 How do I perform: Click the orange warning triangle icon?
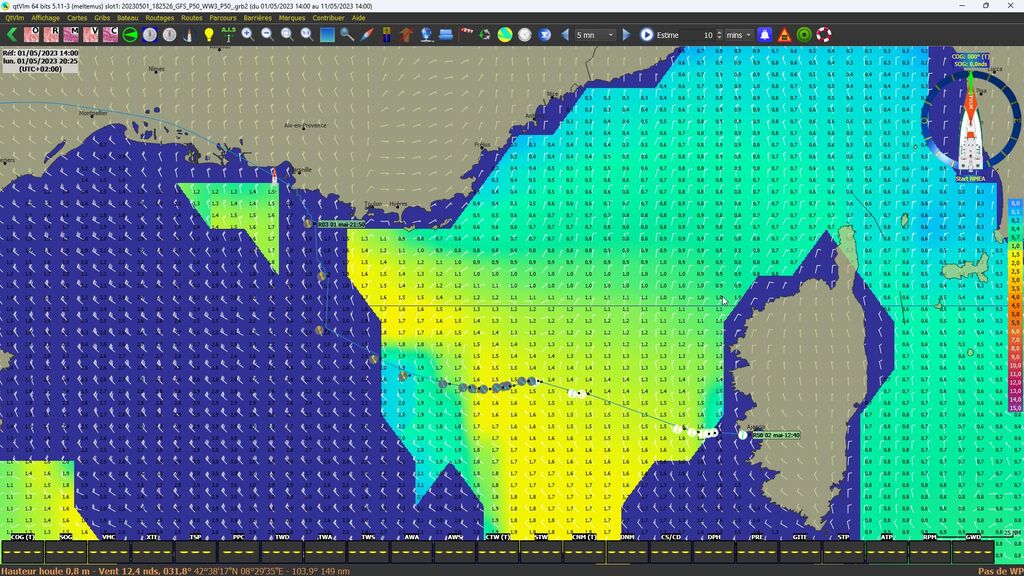[784, 35]
